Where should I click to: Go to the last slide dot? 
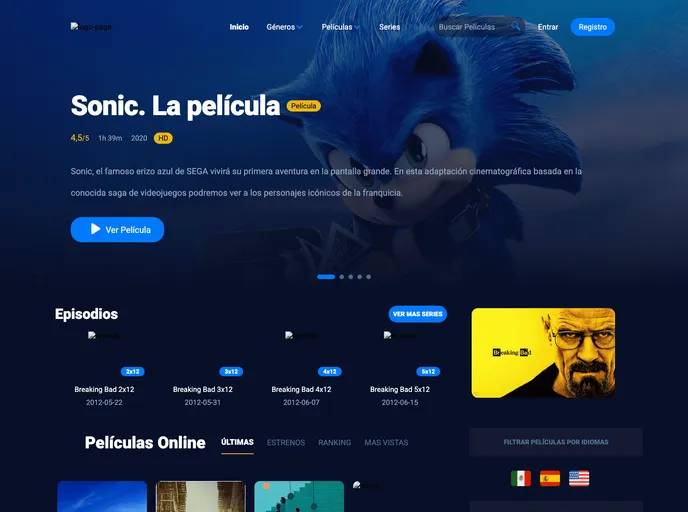pyautogui.click(x=369, y=277)
